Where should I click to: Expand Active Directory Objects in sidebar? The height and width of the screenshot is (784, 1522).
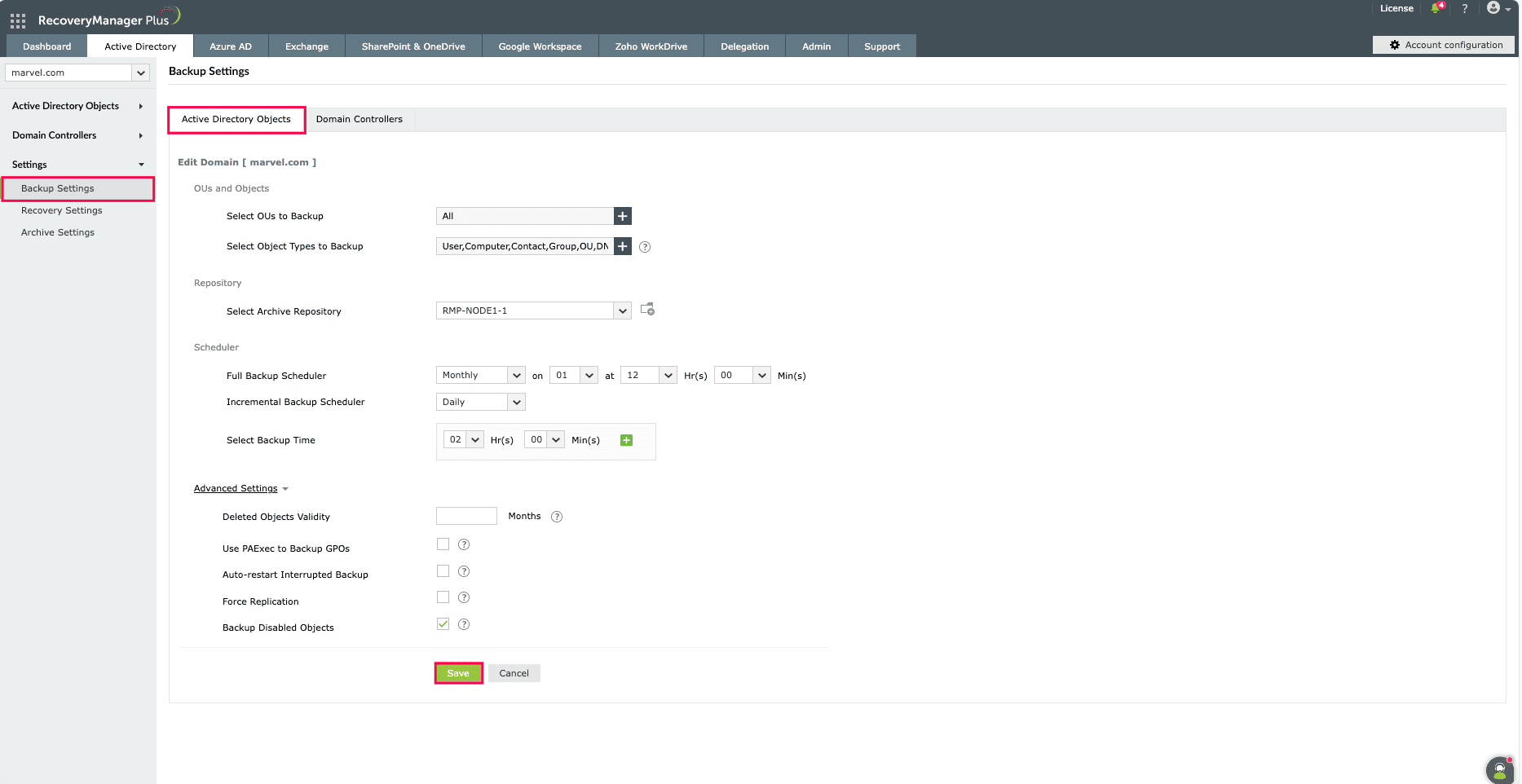[77, 106]
